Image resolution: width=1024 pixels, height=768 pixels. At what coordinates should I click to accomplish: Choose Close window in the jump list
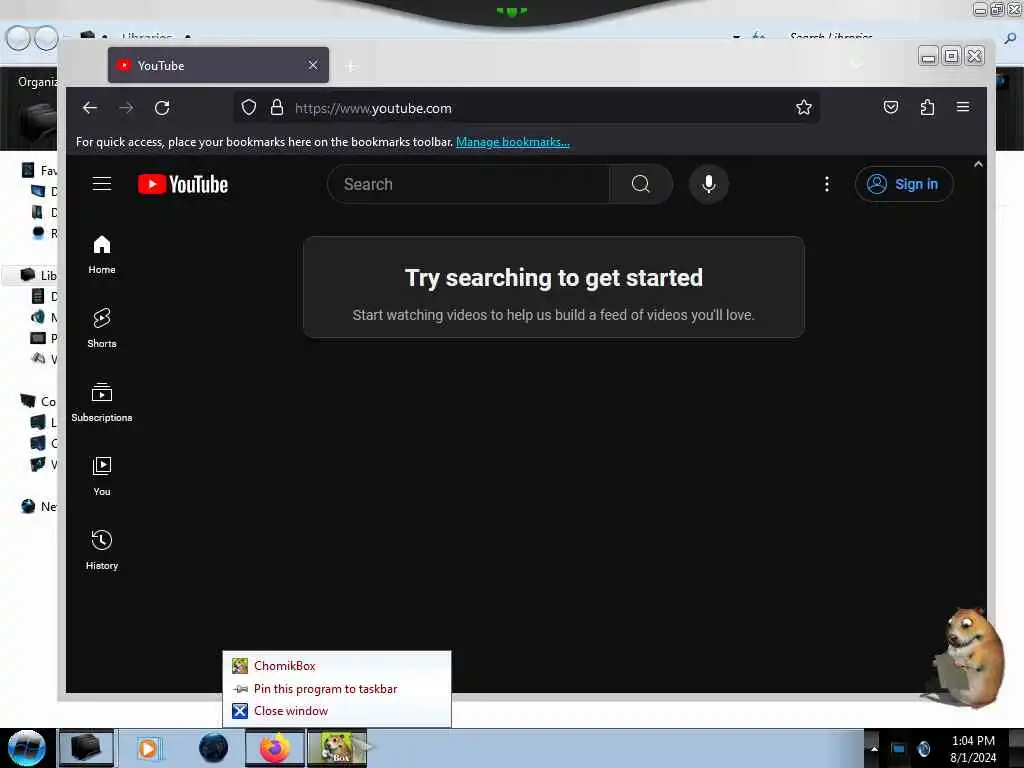click(336, 711)
